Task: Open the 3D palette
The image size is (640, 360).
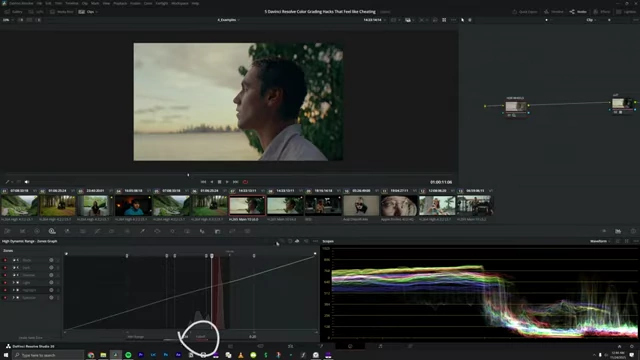Action: click(247, 231)
